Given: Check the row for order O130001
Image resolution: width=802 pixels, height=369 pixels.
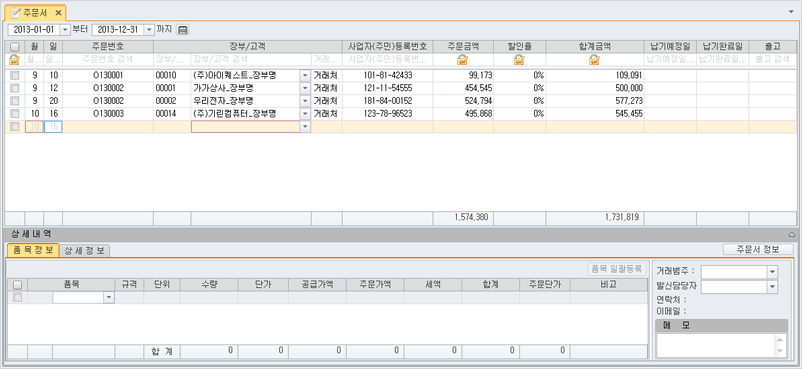Looking at the screenshot, I should [14, 76].
